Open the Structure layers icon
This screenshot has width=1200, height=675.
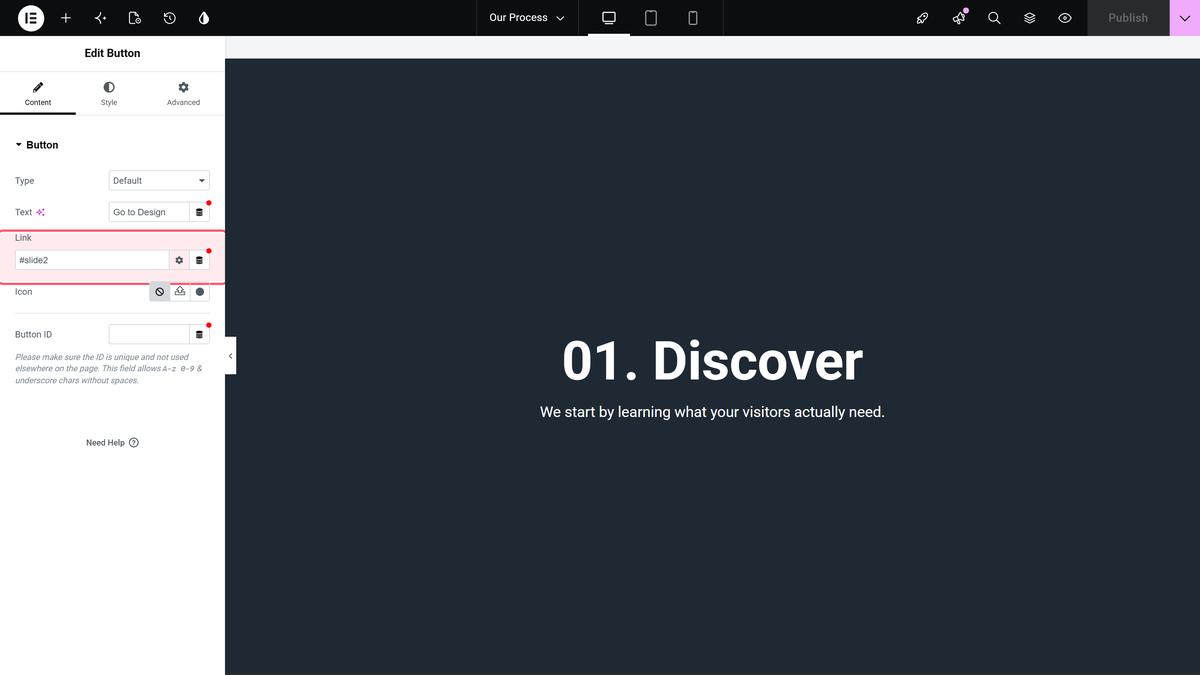(x=1030, y=18)
